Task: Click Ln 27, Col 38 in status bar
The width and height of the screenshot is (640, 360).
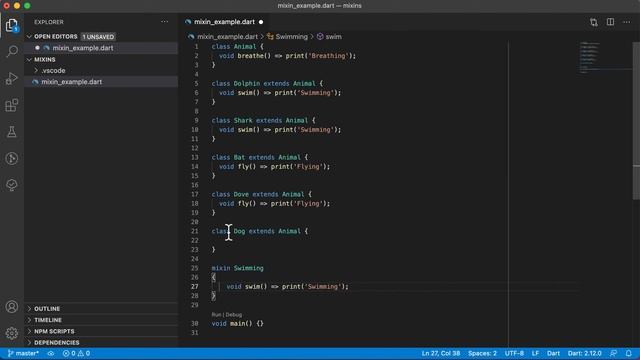Action: 441,353
